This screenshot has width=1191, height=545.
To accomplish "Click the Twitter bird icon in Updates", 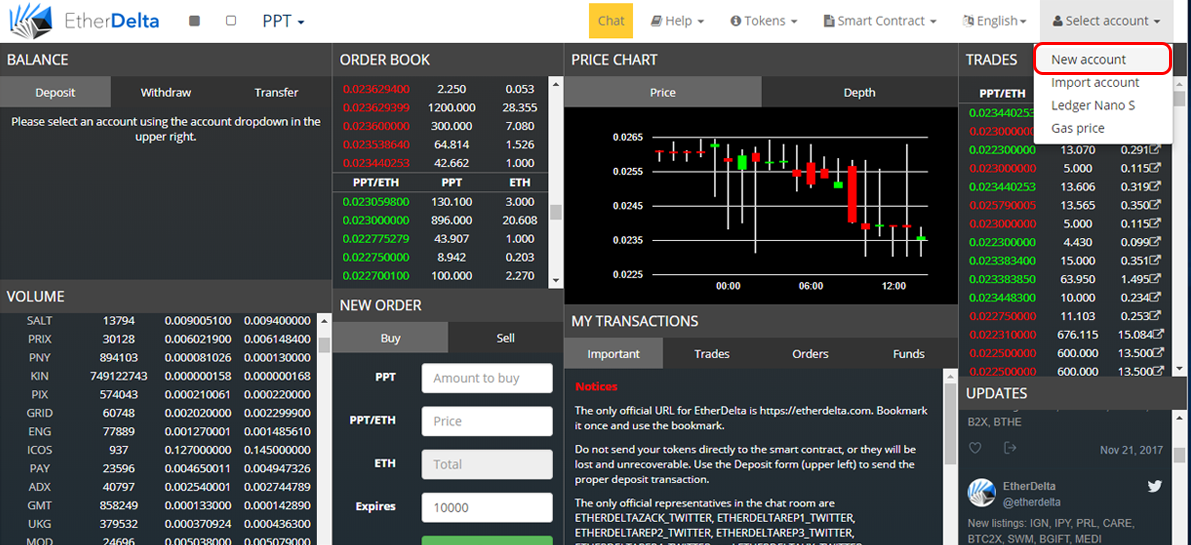I will (1155, 487).
